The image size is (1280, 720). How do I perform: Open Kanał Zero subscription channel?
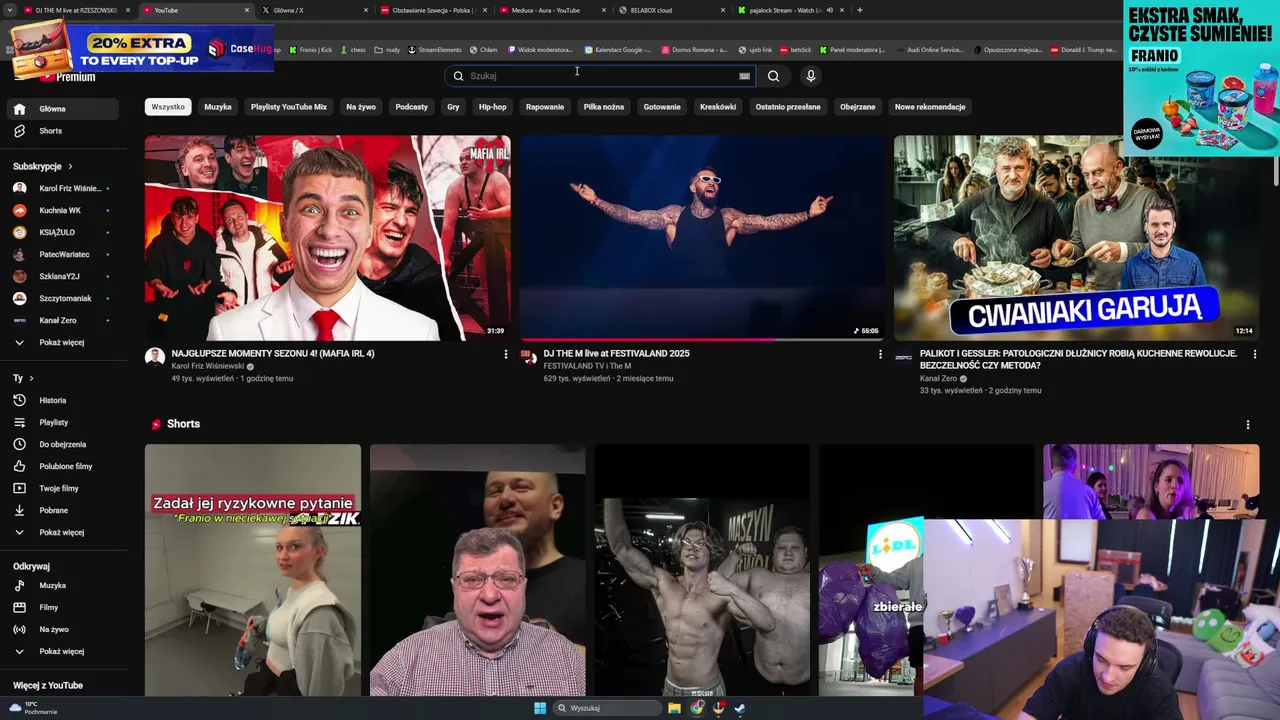[64, 320]
